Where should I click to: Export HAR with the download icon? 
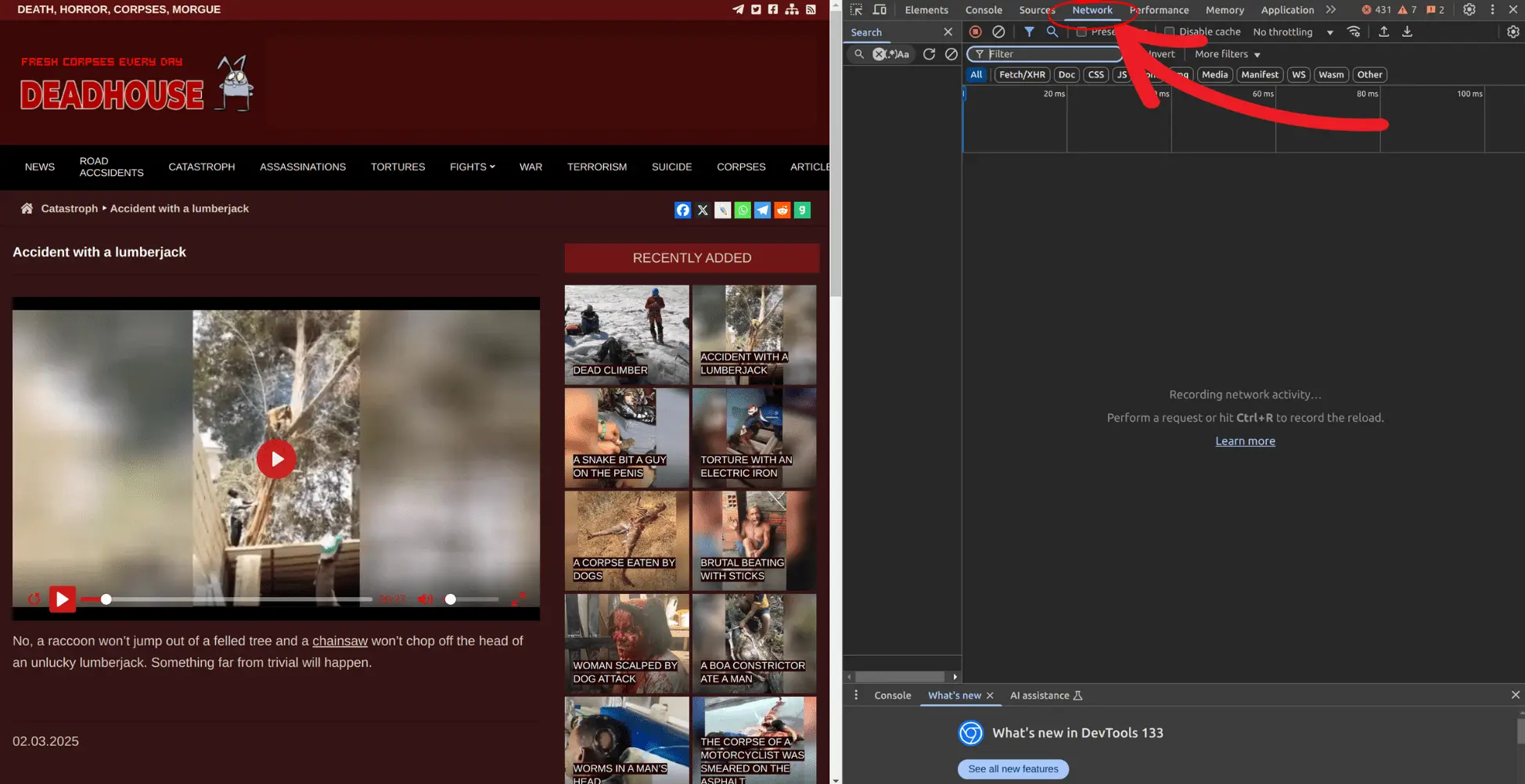[x=1407, y=31]
